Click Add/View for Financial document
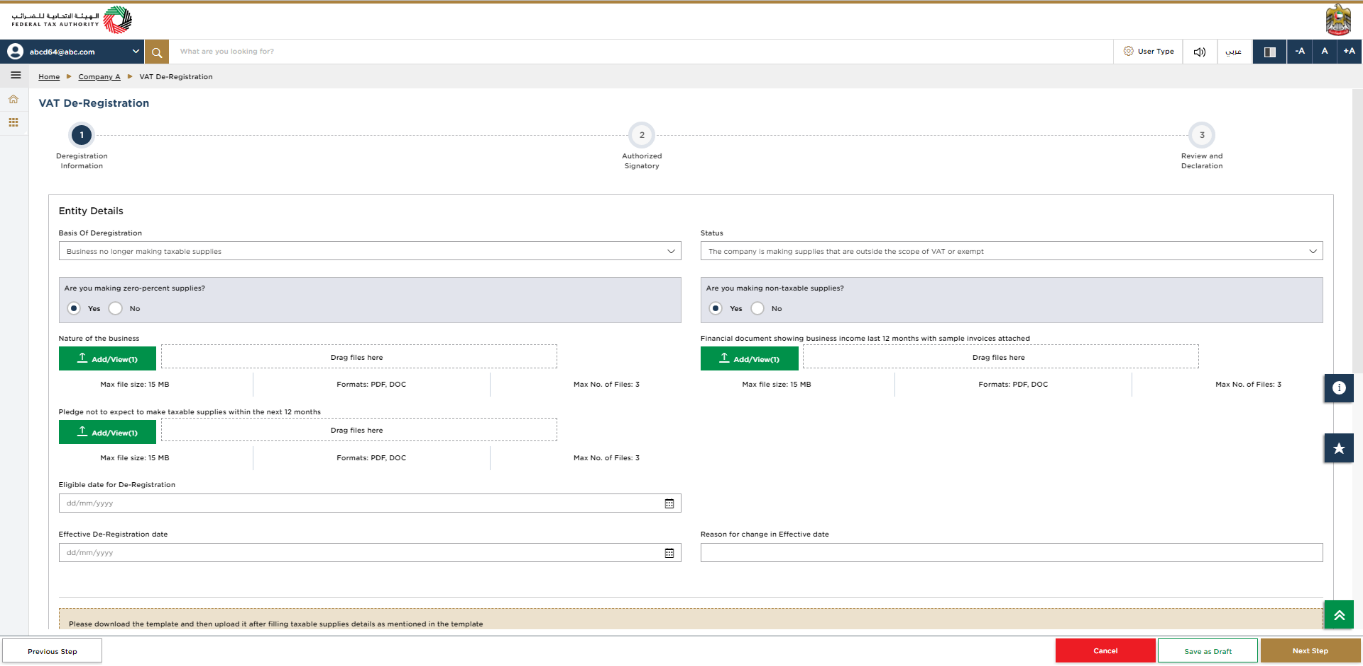 click(749, 357)
